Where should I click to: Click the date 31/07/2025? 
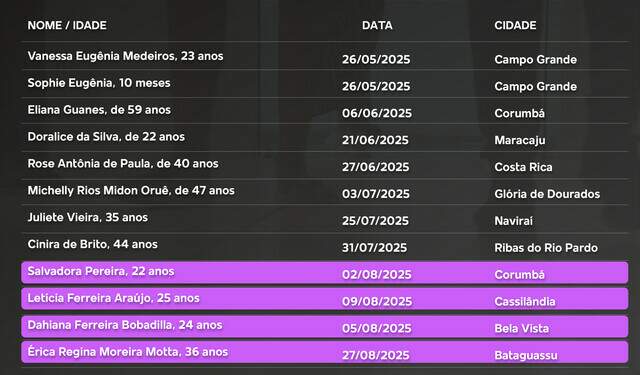[x=374, y=248]
